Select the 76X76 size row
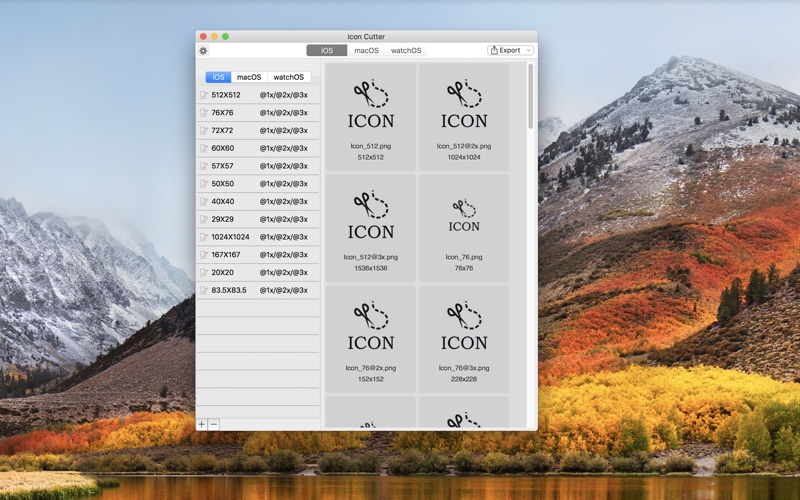Image resolution: width=800 pixels, height=500 pixels. pos(258,113)
